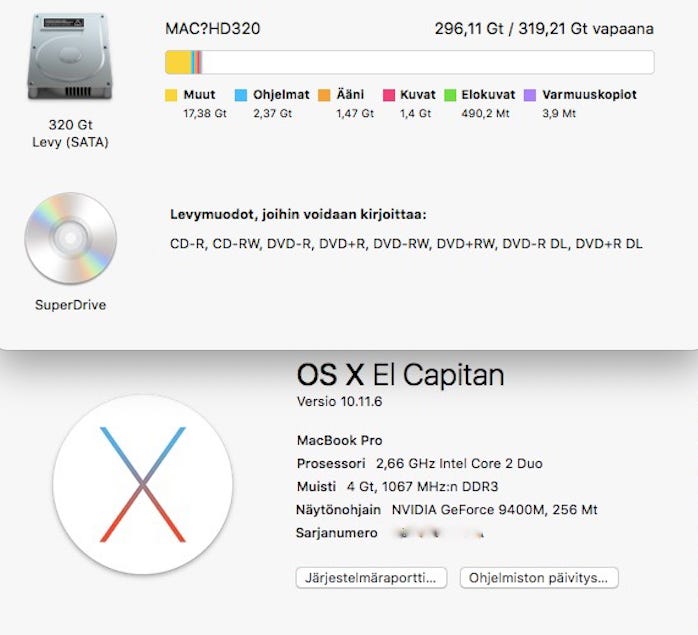Screen dimensions: 698x635
Task: Click the purple Varmuuskopiot legend swatch
Action: 530,95
